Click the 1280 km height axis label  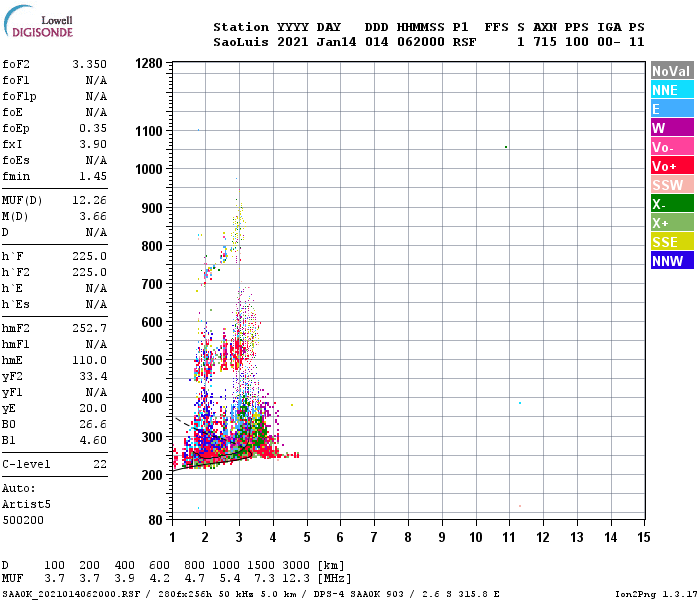tap(149, 63)
